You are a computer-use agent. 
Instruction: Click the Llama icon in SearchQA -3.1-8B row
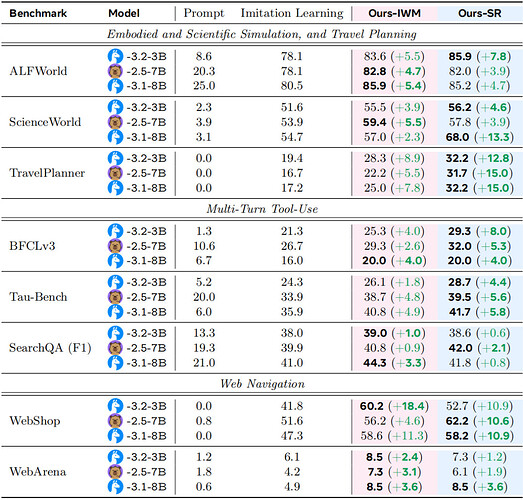[x=115, y=363]
